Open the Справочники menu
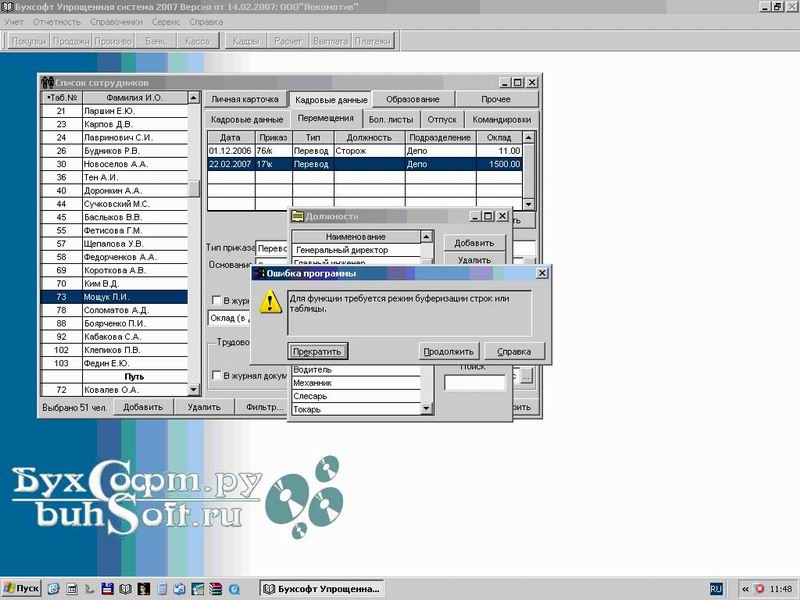The image size is (800, 600). pyautogui.click(x=113, y=20)
